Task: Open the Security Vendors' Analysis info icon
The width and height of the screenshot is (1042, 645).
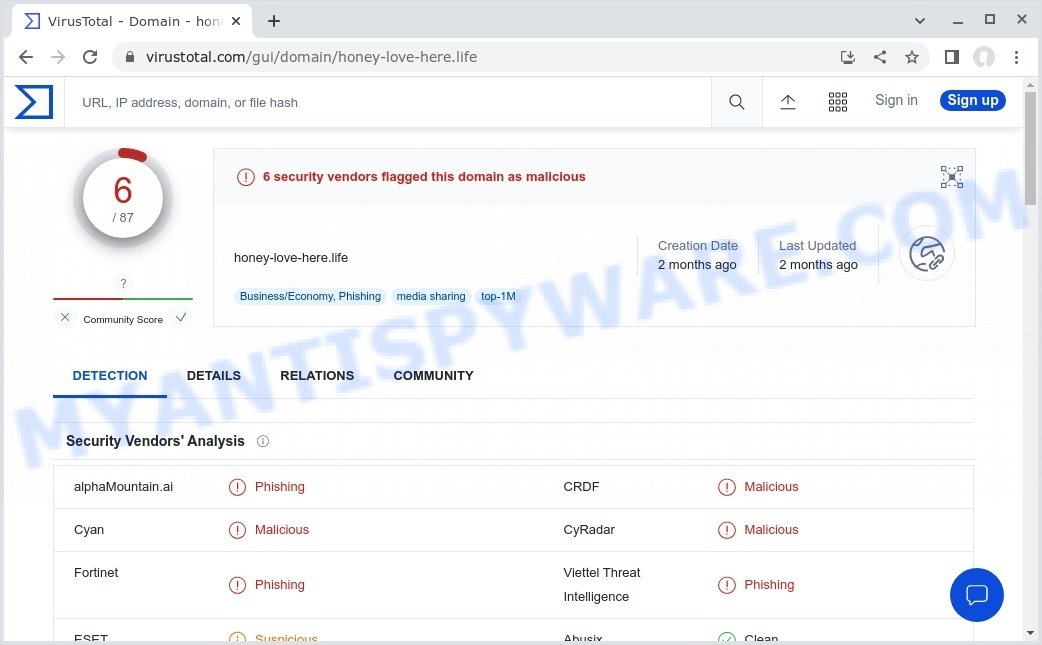Action: [262, 441]
